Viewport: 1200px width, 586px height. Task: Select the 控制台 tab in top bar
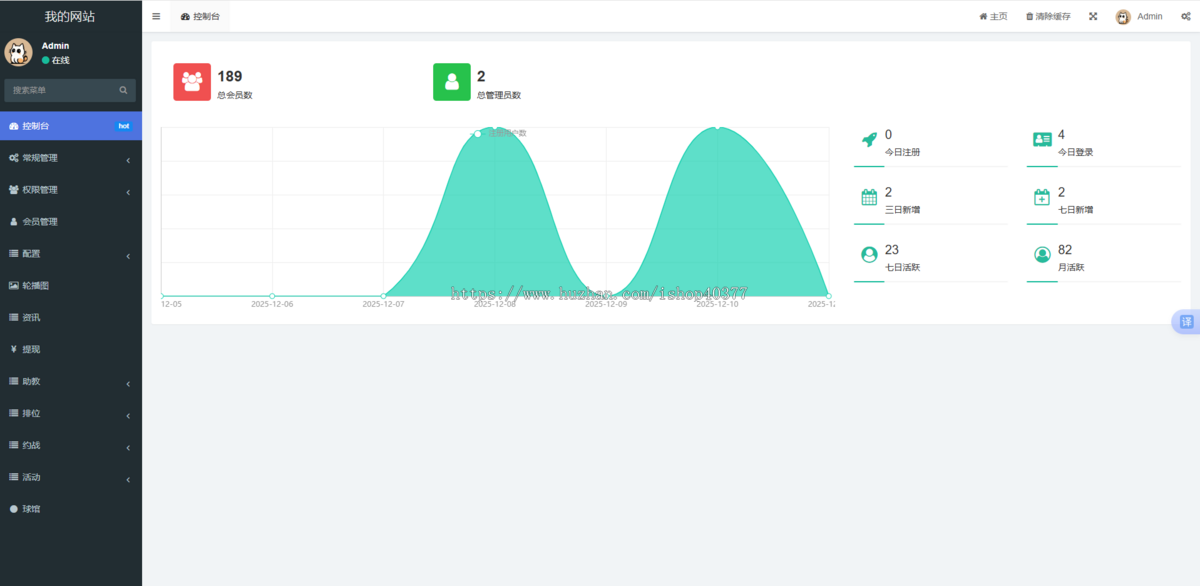point(200,17)
